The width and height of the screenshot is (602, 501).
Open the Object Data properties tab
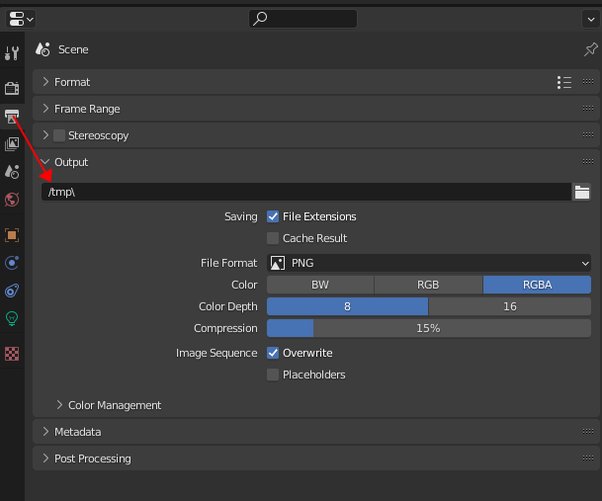[12, 318]
